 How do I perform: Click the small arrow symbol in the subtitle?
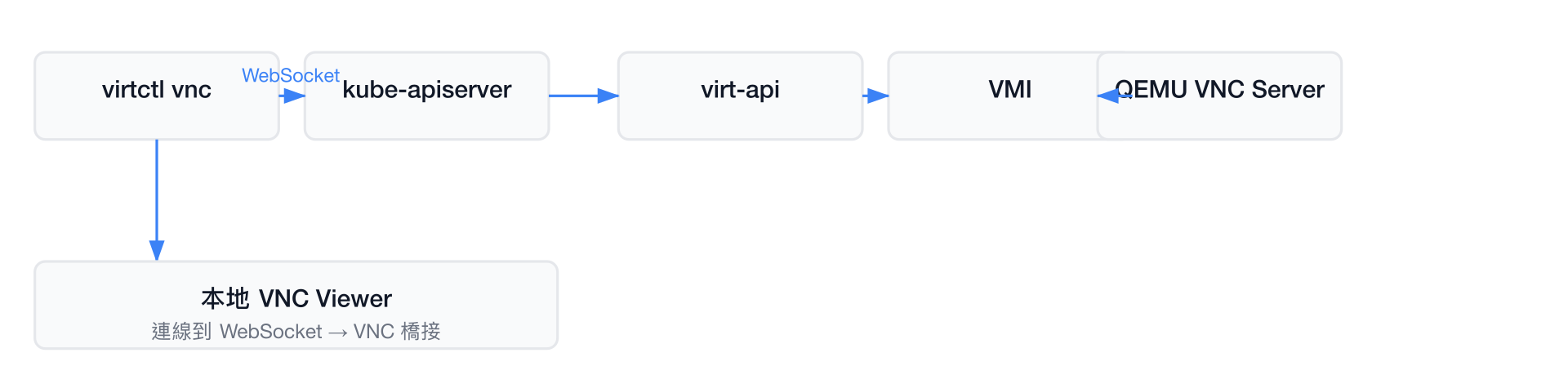tap(338, 333)
